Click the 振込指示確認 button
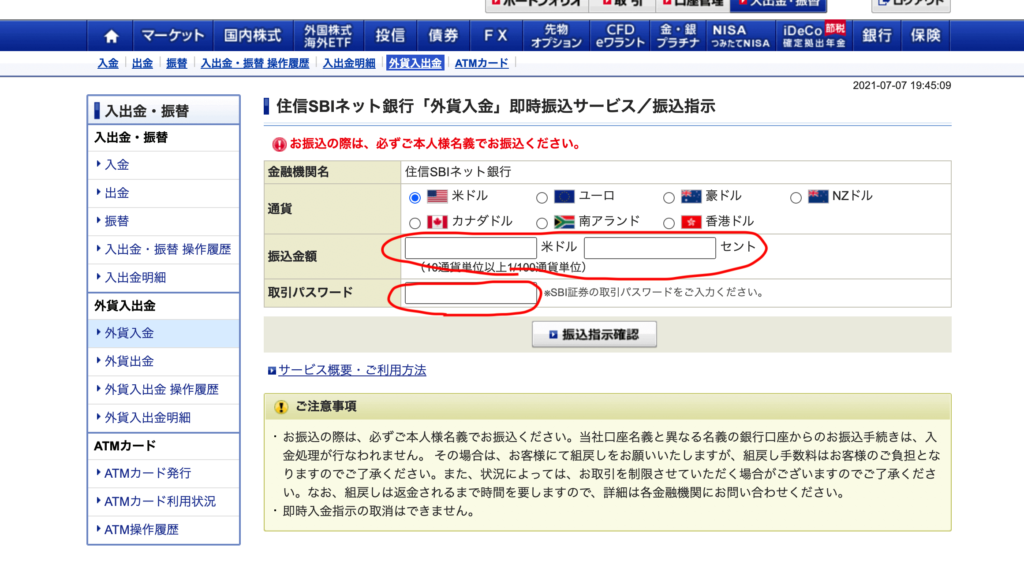 pos(594,334)
